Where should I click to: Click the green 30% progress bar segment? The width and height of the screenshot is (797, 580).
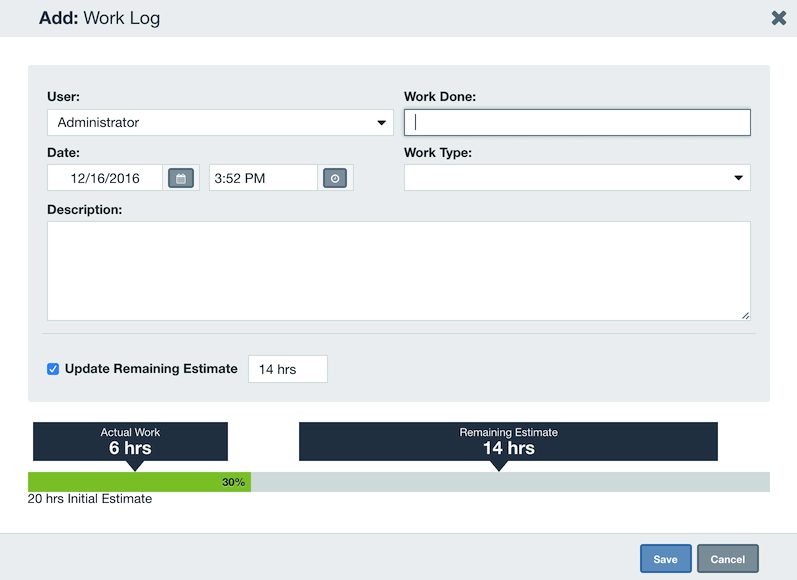[139, 482]
